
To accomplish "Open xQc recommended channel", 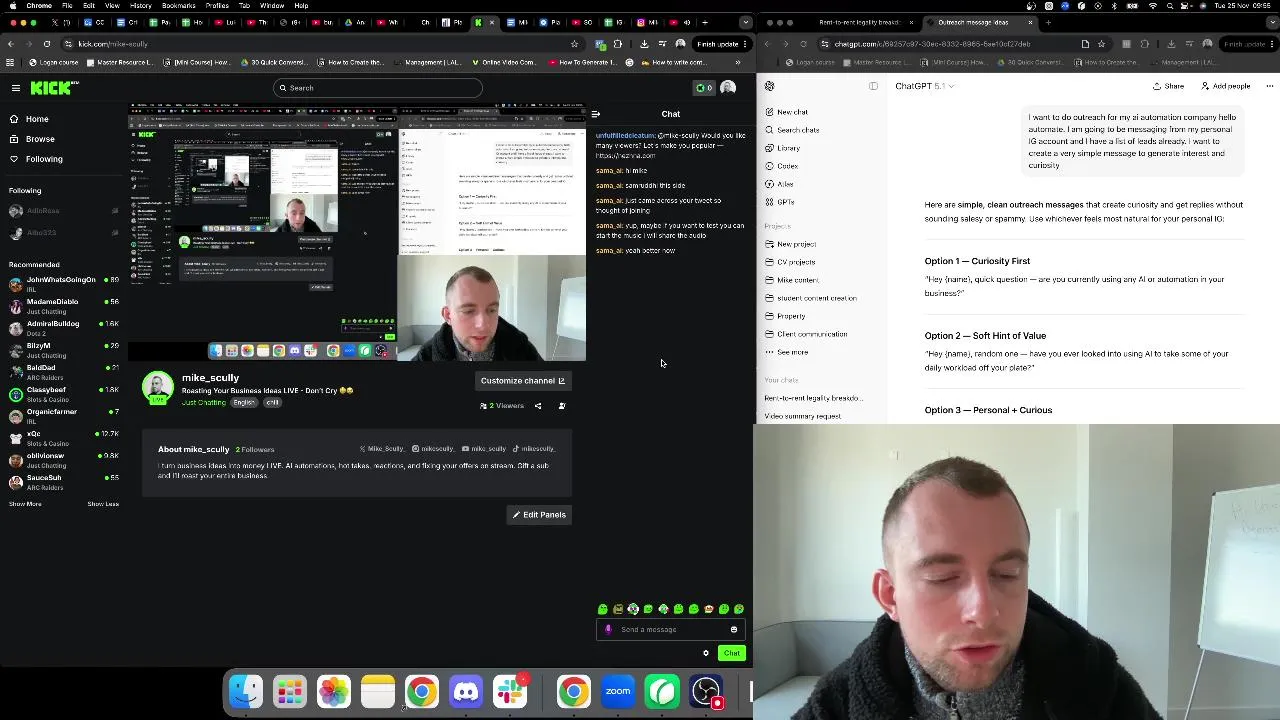I will (x=63, y=438).
